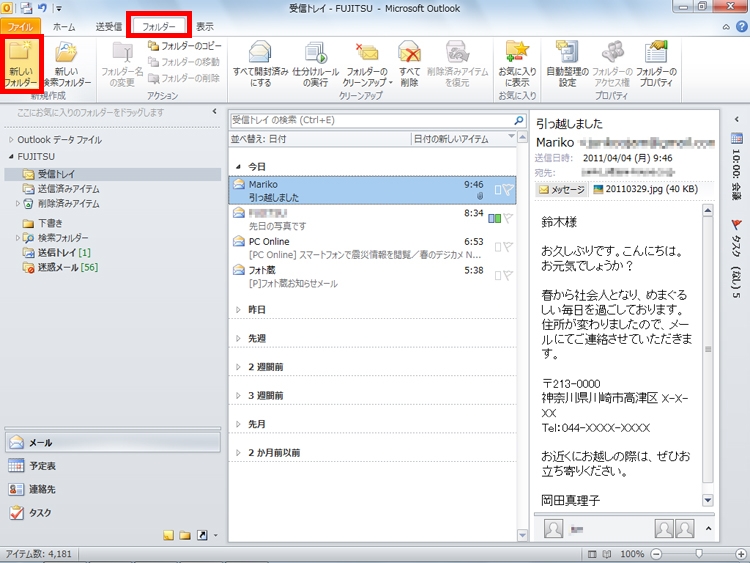Select the フォト蔵 message
Image resolution: width=750 pixels, height=563 pixels.
click(x=372, y=276)
